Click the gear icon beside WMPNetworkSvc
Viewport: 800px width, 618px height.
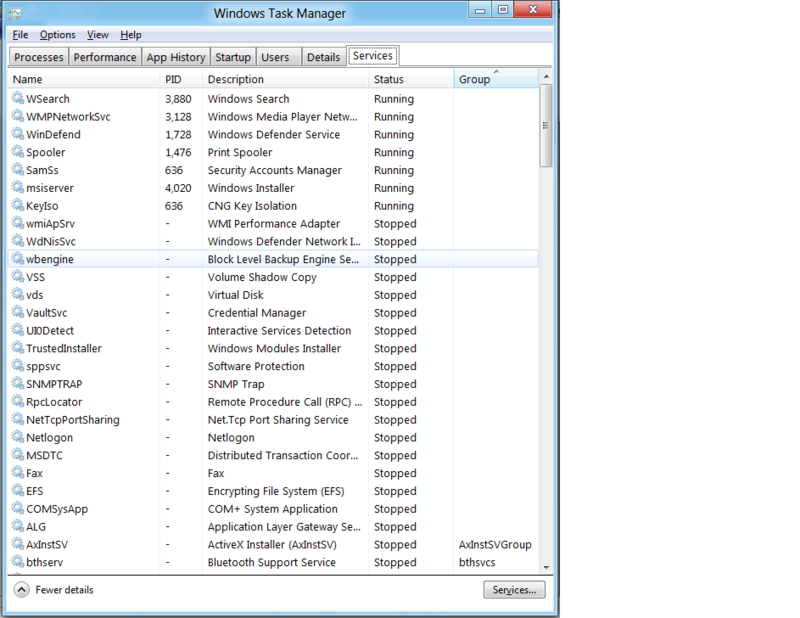[x=18, y=116]
